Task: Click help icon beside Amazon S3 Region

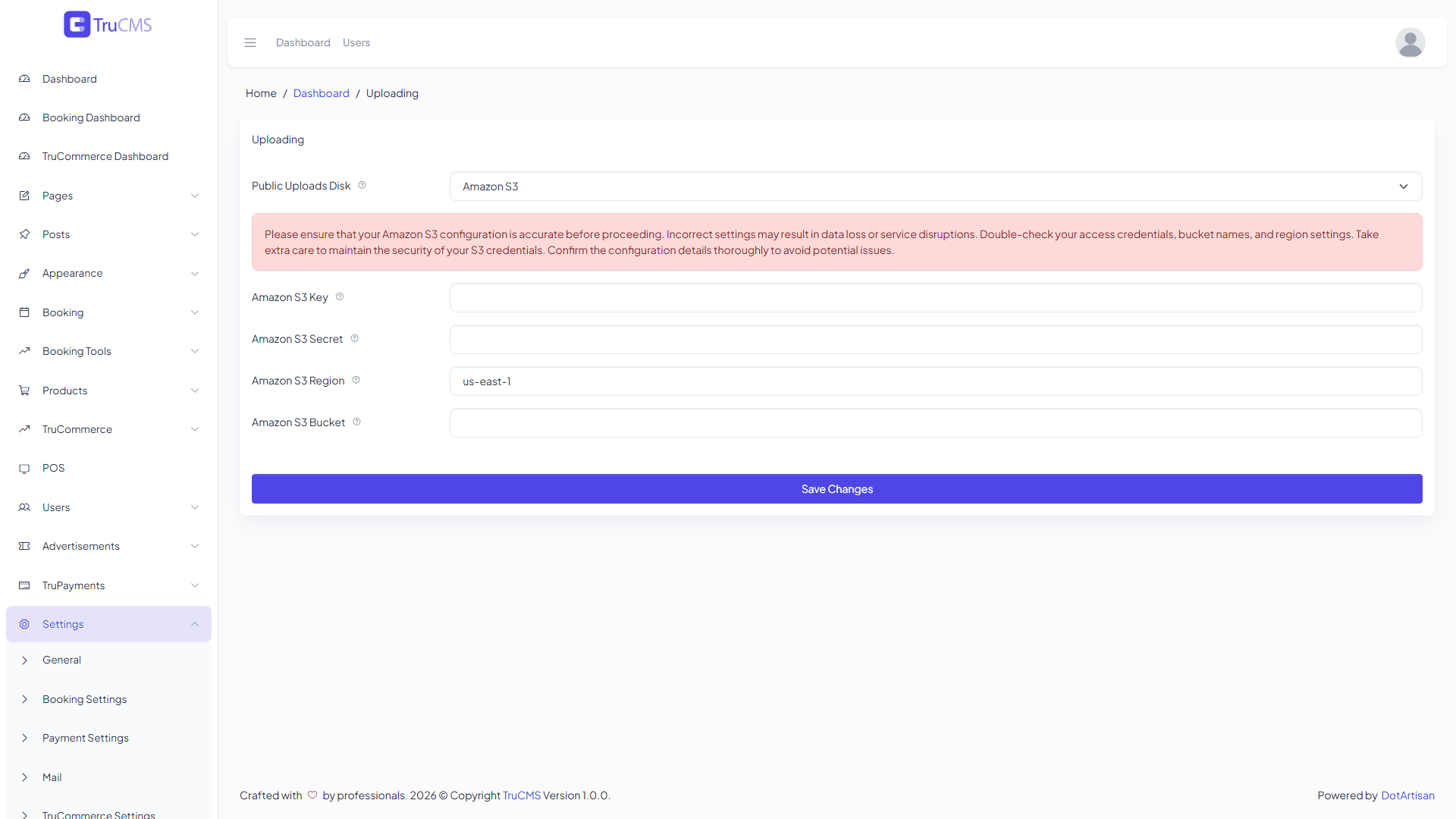Action: [x=356, y=380]
